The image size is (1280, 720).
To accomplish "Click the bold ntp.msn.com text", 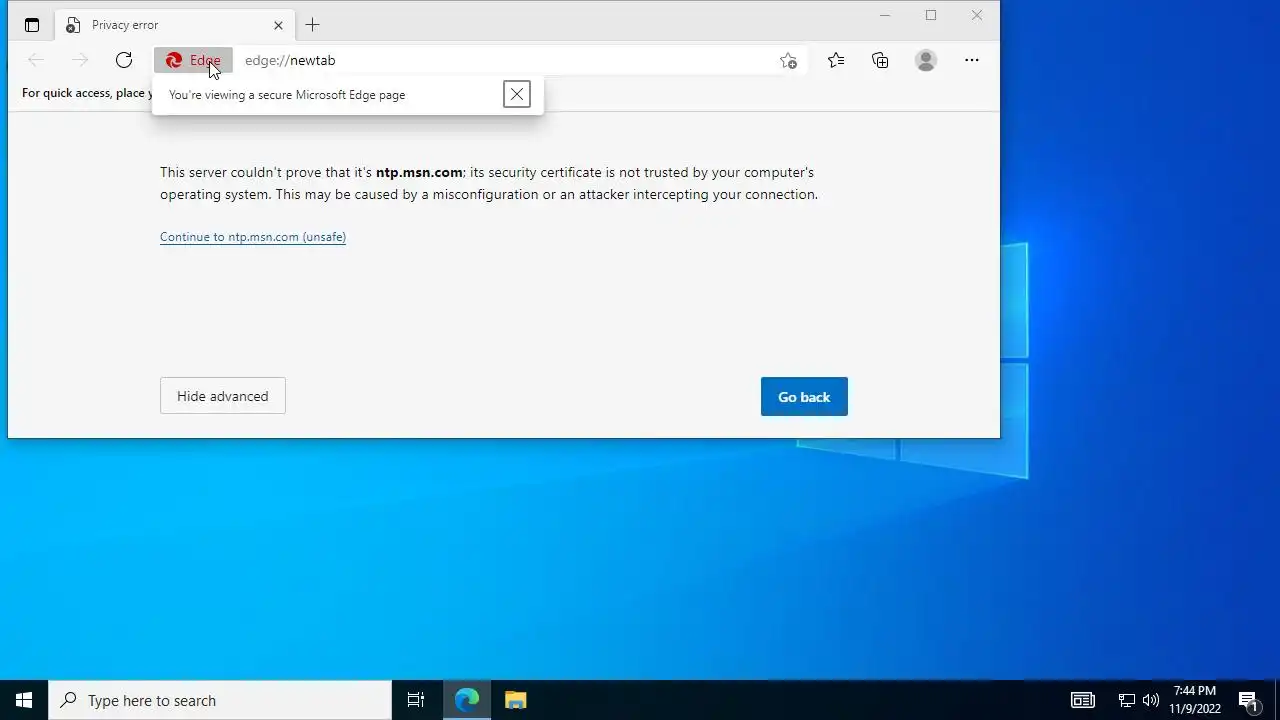I will pyautogui.click(x=419, y=172).
